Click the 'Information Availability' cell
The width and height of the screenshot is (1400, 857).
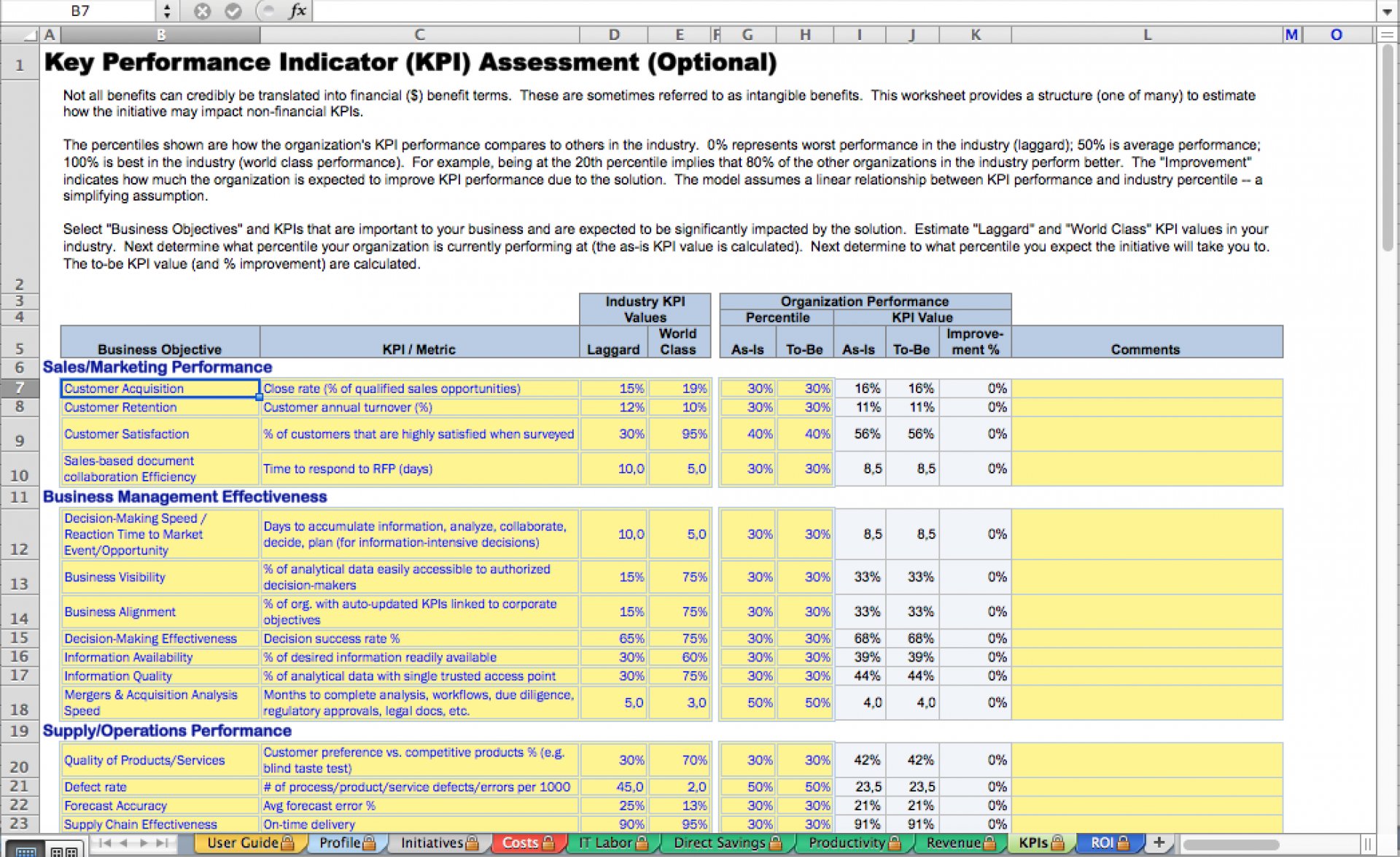pos(160,657)
